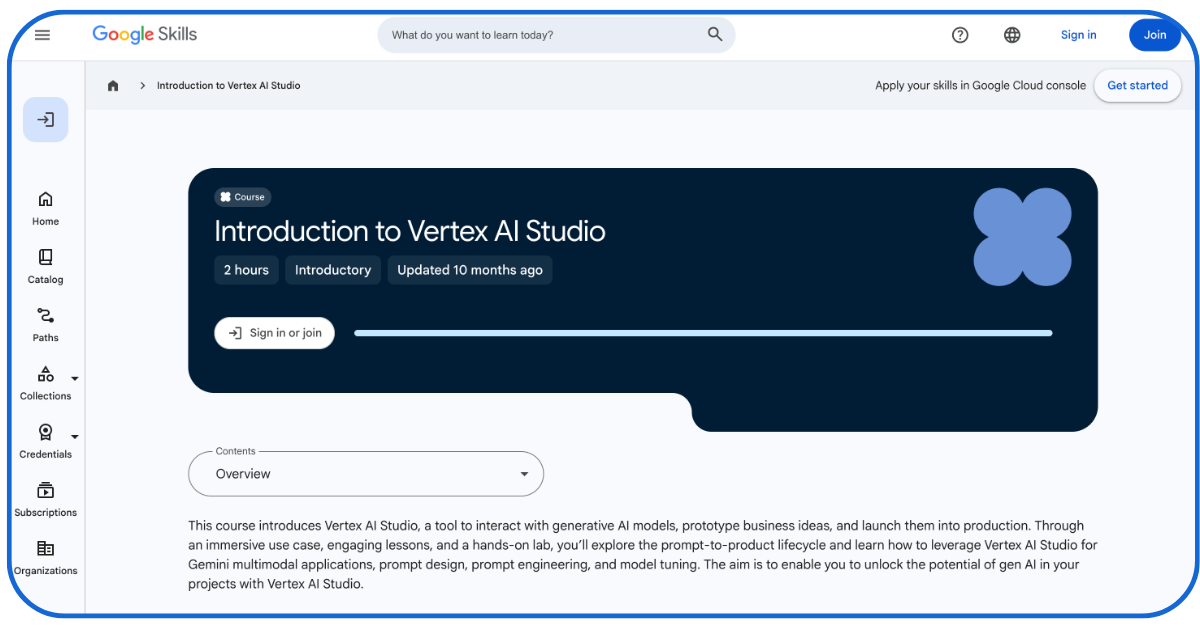
Task: Click the 'Introduction to Vertex AI Studio' banner title
Action: point(410,232)
